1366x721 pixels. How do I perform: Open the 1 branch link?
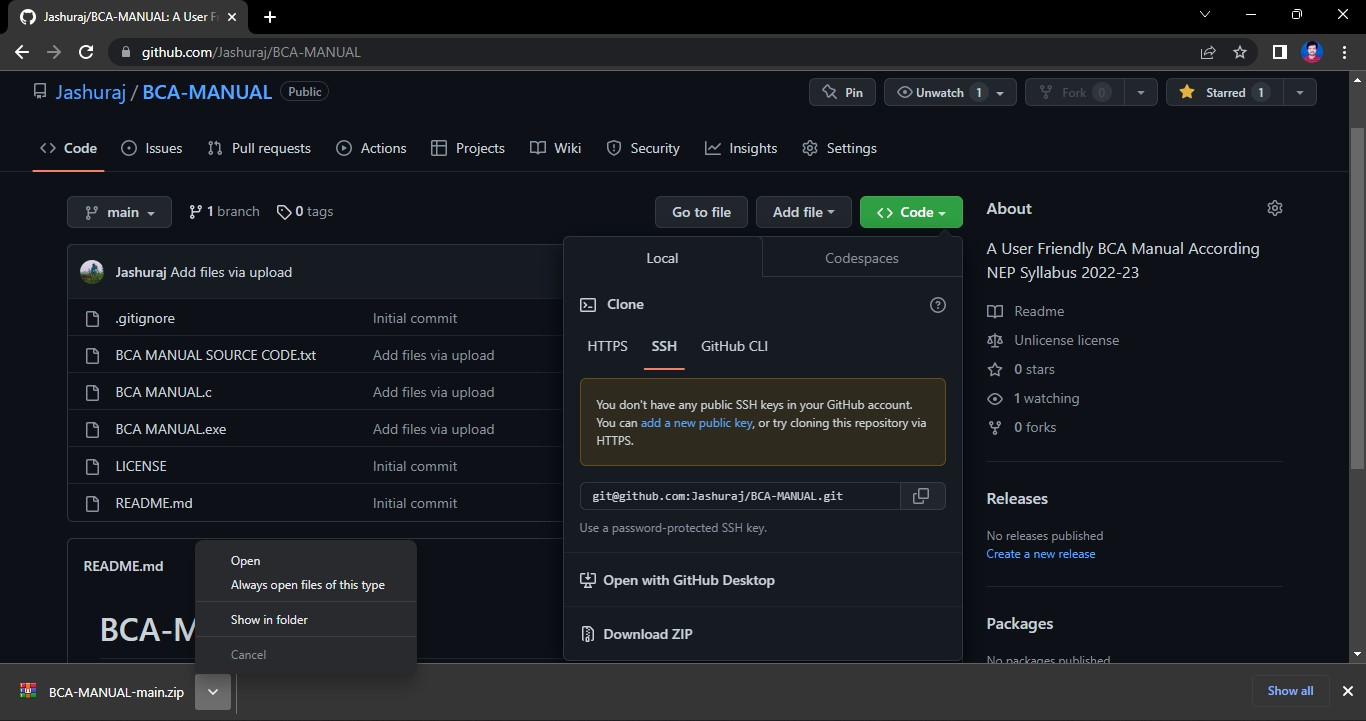tap(224, 212)
